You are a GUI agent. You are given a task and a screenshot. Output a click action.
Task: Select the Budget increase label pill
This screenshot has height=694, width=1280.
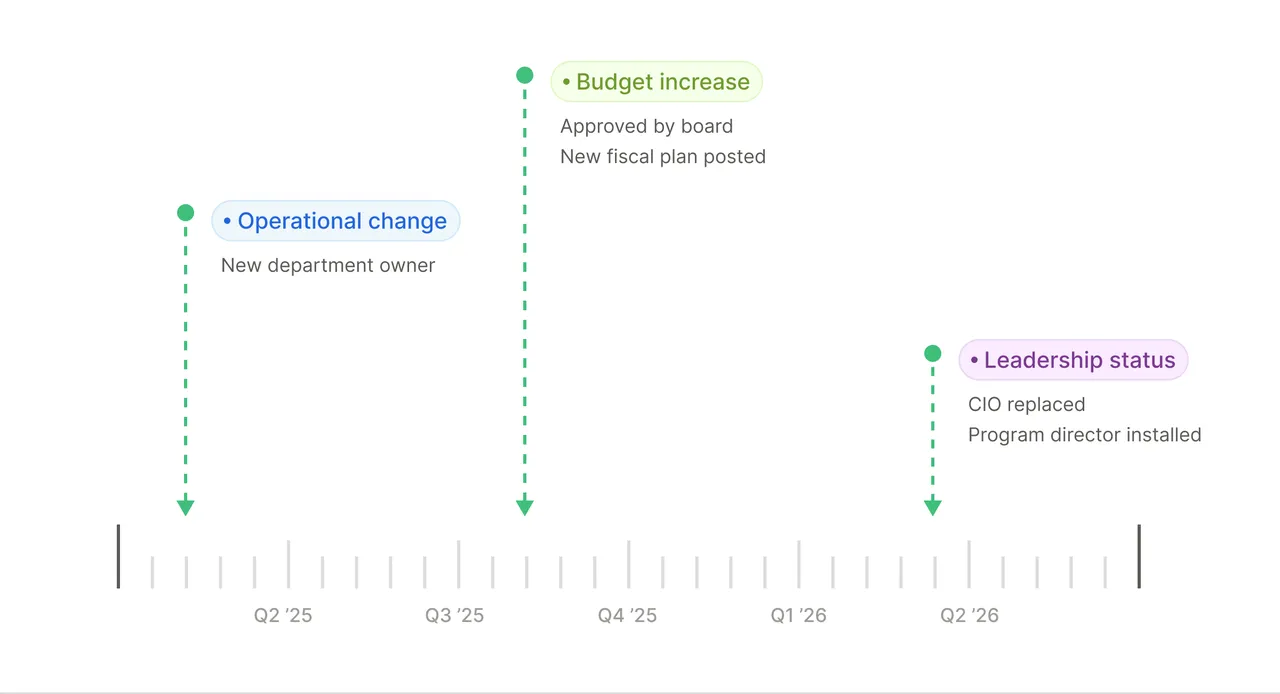tap(657, 82)
